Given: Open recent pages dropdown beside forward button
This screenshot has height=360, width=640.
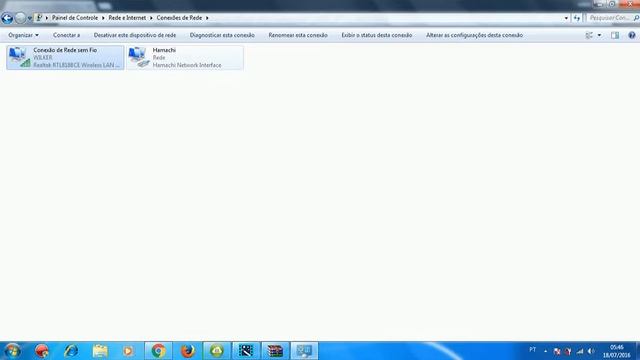Looking at the screenshot, I should tap(29, 18).
